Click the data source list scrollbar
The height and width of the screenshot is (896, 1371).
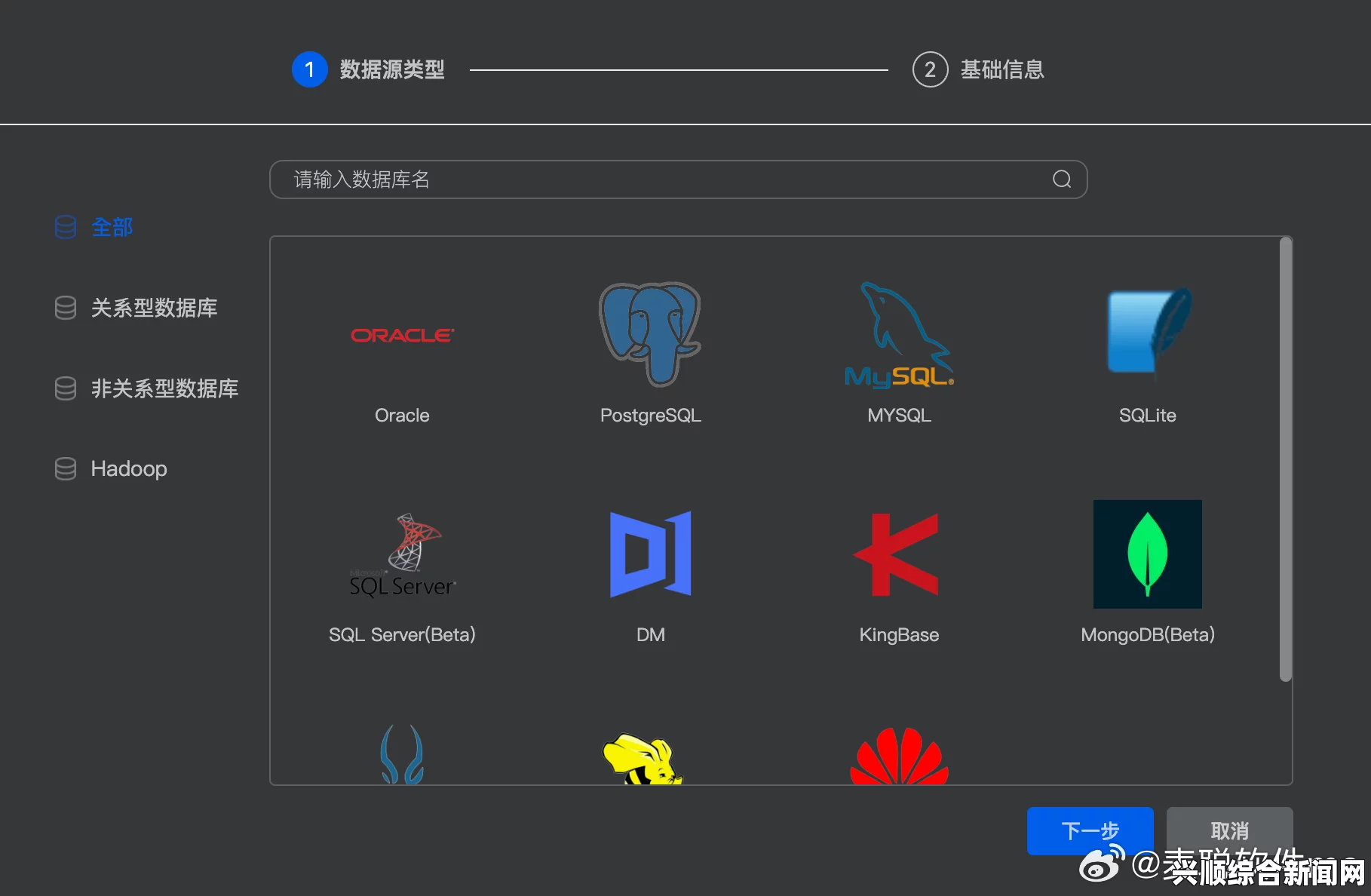click(1286, 459)
